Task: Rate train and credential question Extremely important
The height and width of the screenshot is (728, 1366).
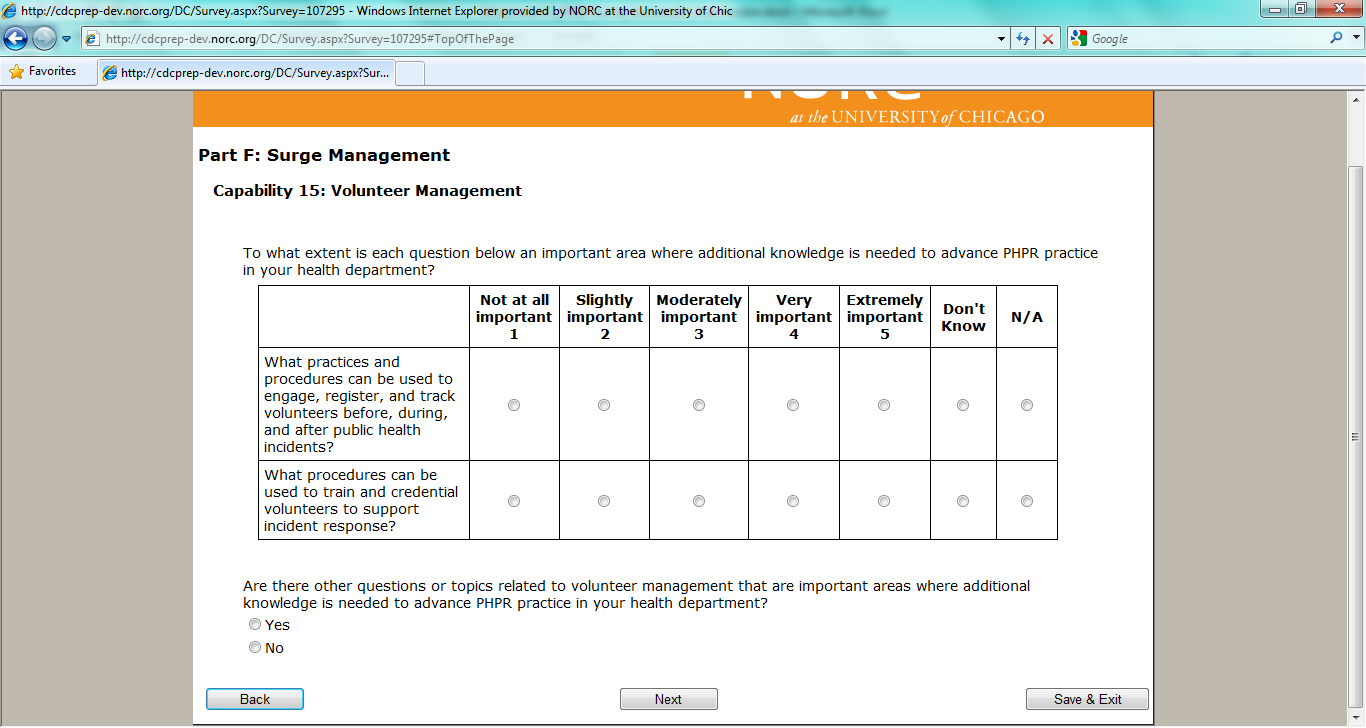Action: click(884, 501)
